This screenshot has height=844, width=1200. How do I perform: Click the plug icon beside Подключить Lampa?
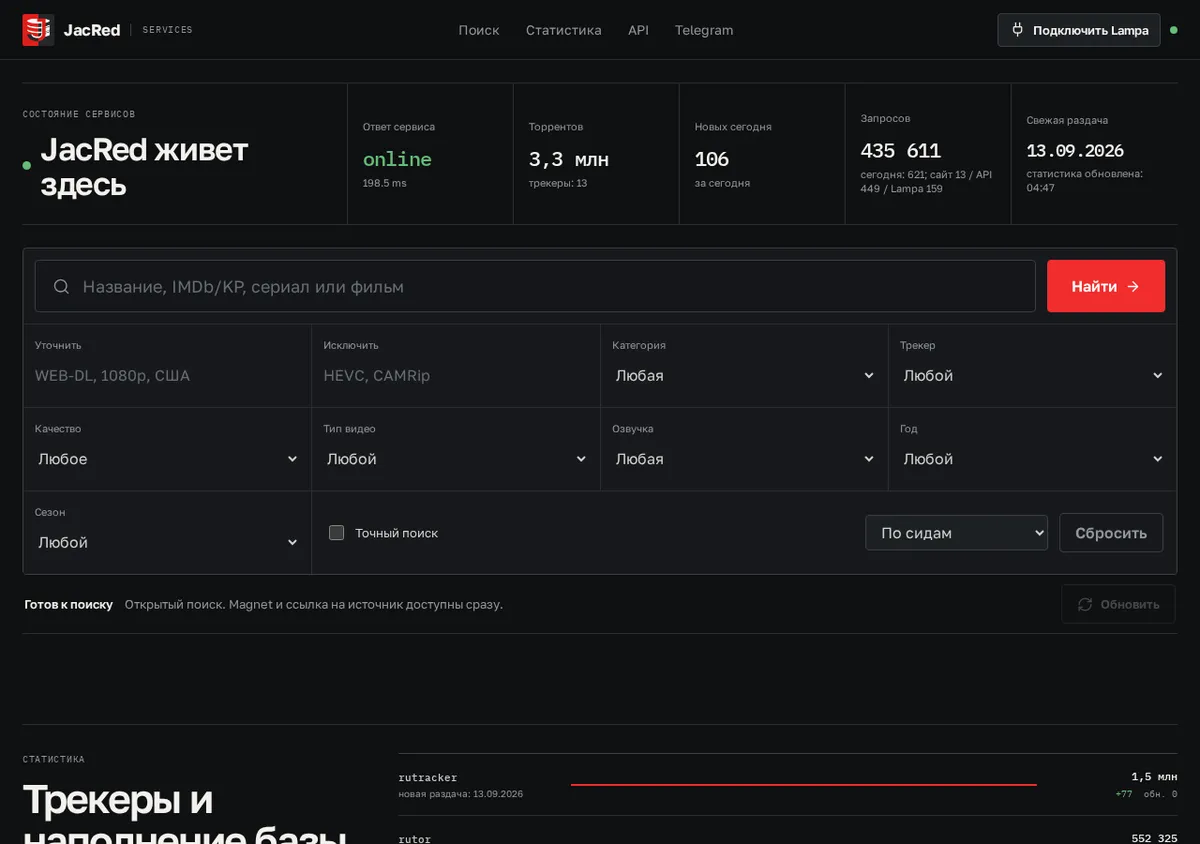(1018, 30)
